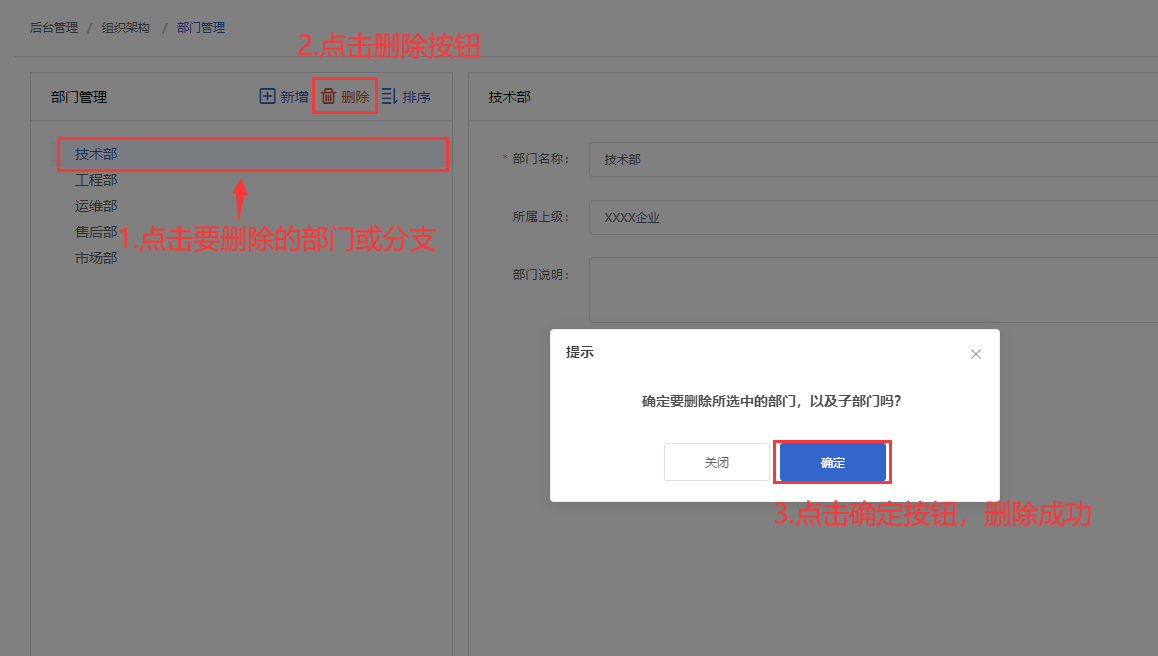Image resolution: width=1158 pixels, height=656 pixels.
Task: Click into the 部门说明 text area
Action: pyautogui.click(x=873, y=290)
